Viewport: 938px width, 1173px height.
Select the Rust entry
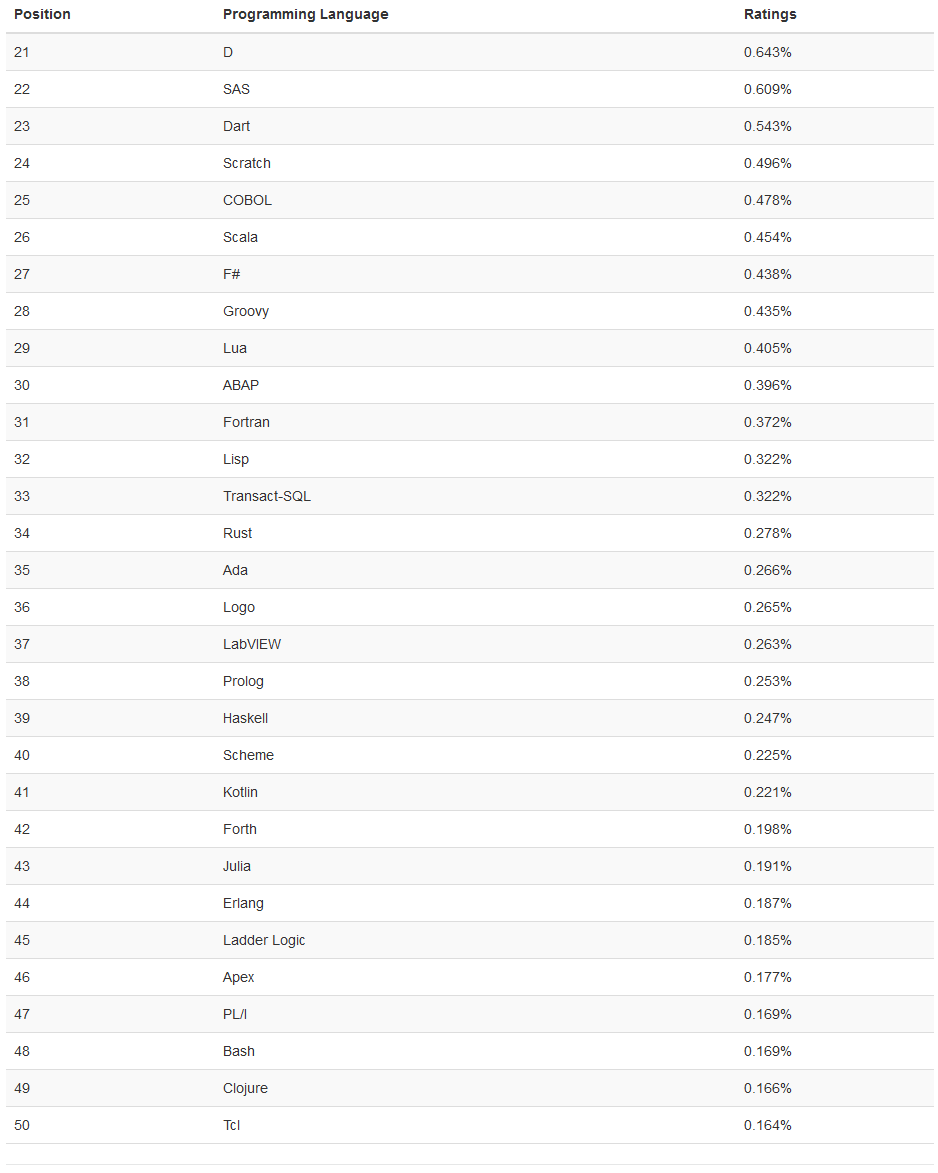(237, 533)
